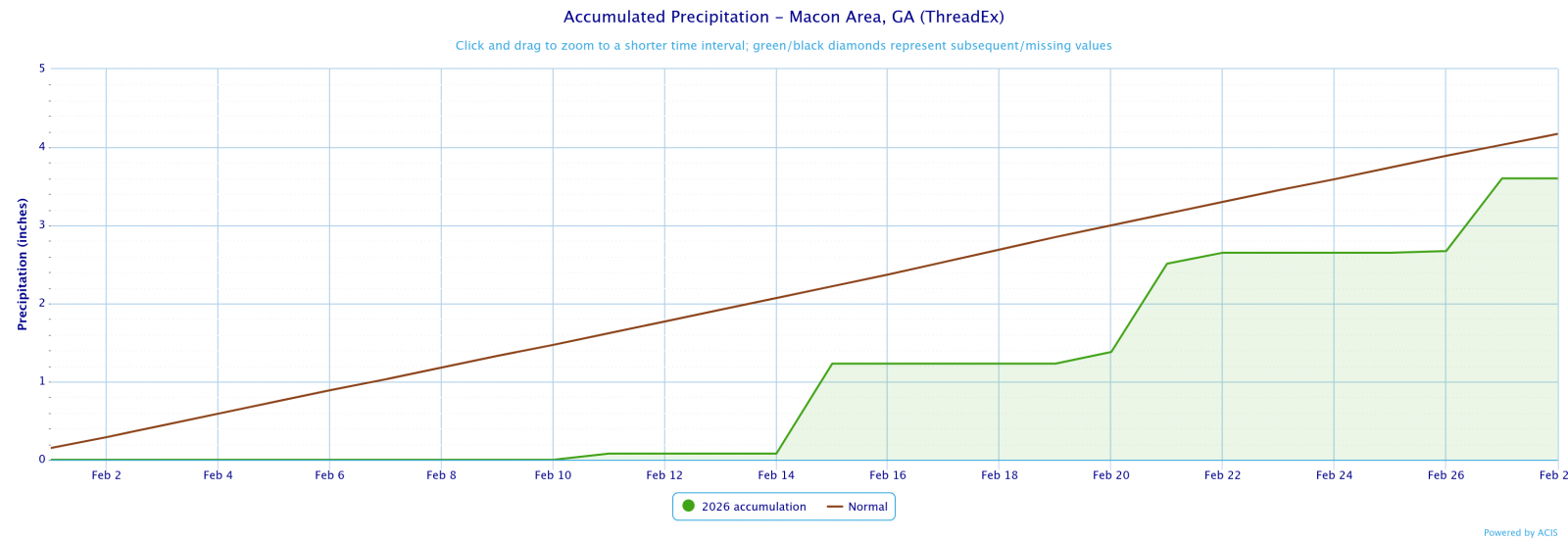Click the zoom instructions subtitle text
The image size is (1568, 541).
point(783,46)
